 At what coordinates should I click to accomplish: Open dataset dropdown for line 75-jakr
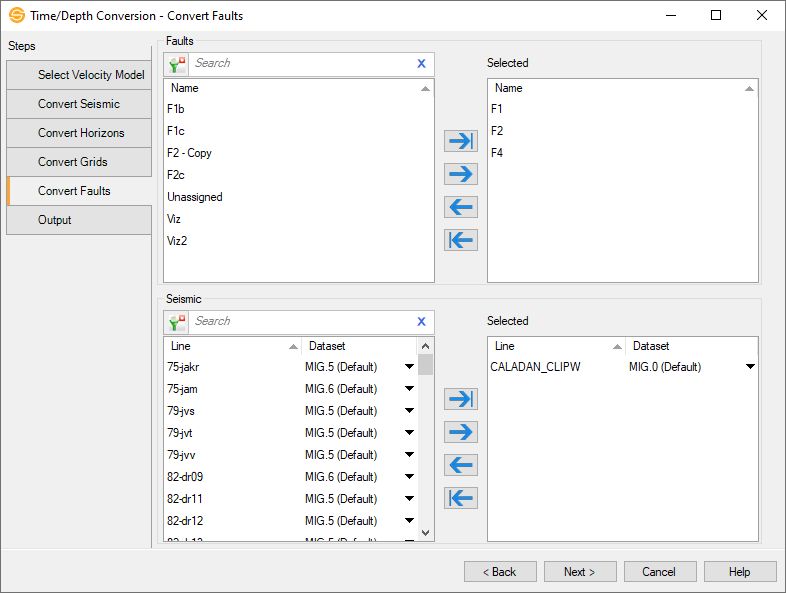409,367
